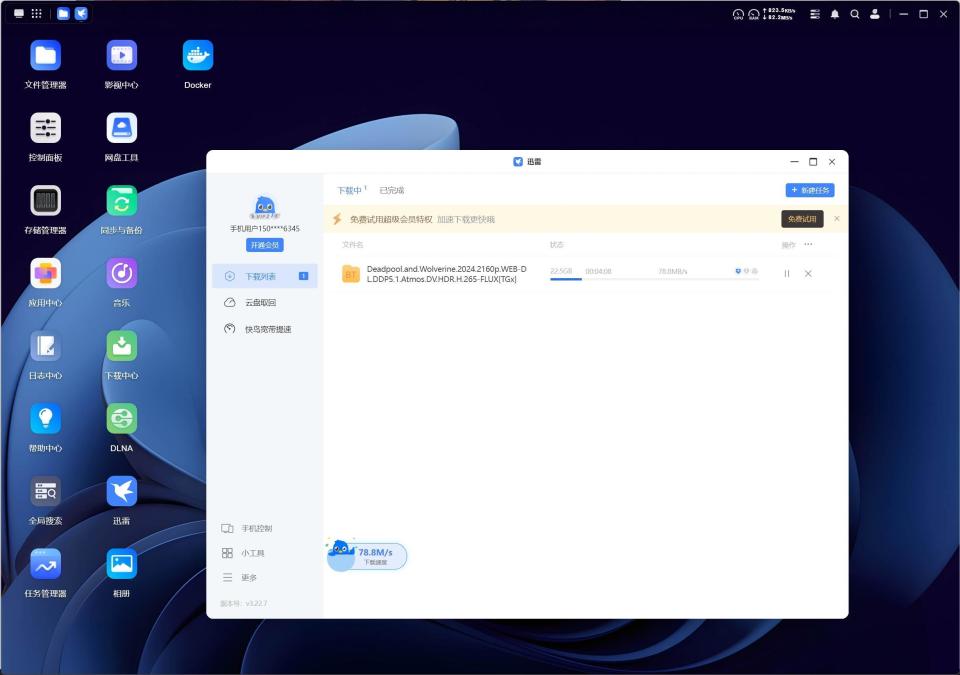Click the search magnifier in top bar
Image resolution: width=960 pixels, height=675 pixels.
pyautogui.click(x=855, y=14)
